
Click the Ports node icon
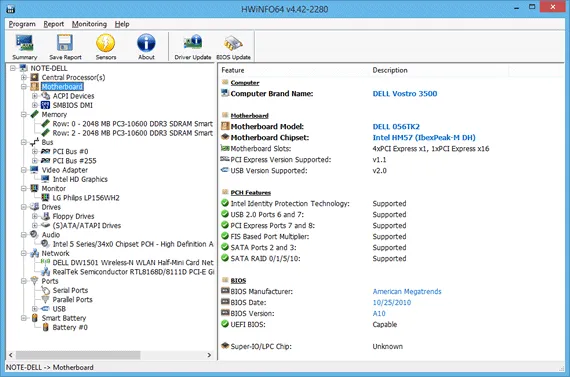[x=35, y=281]
